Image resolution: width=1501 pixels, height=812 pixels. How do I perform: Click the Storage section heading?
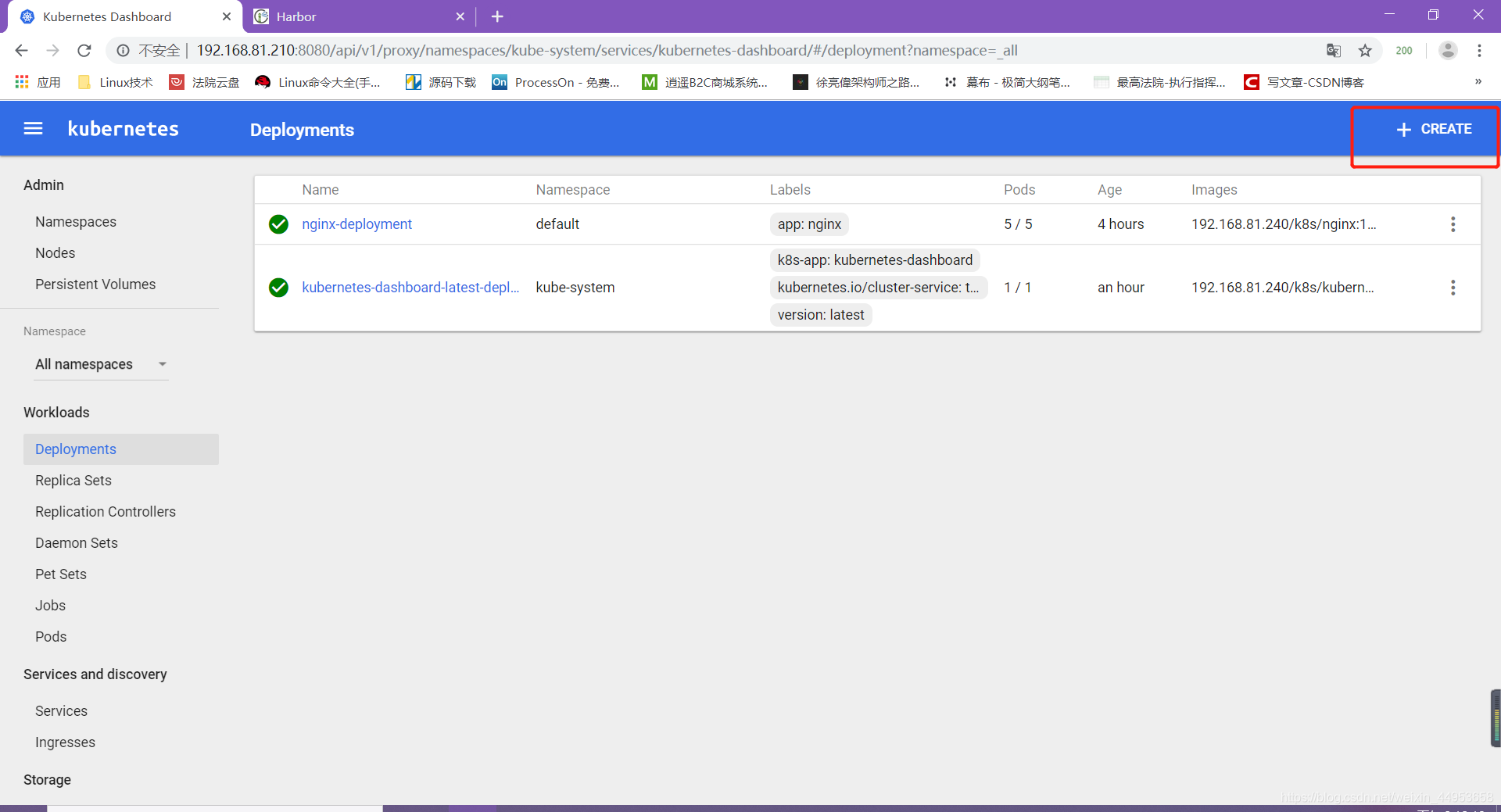(x=47, y=780)
